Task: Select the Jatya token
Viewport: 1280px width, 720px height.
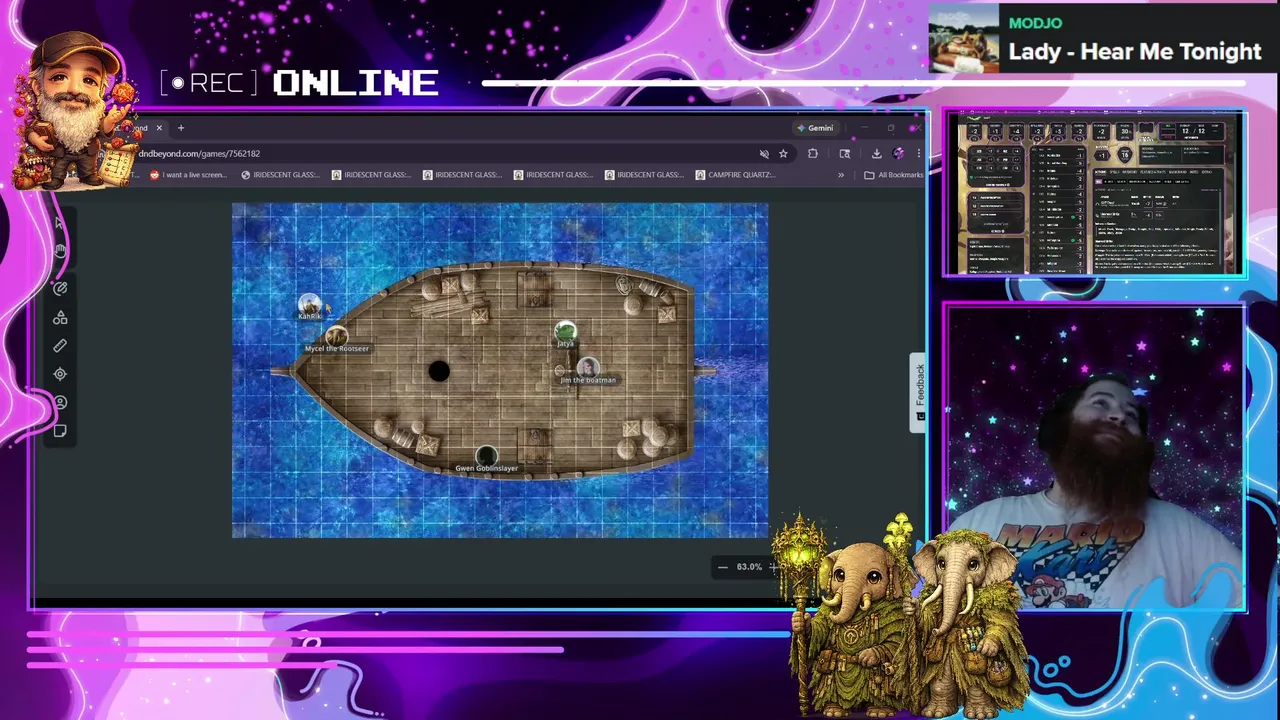Action: (x=566, y=330)
